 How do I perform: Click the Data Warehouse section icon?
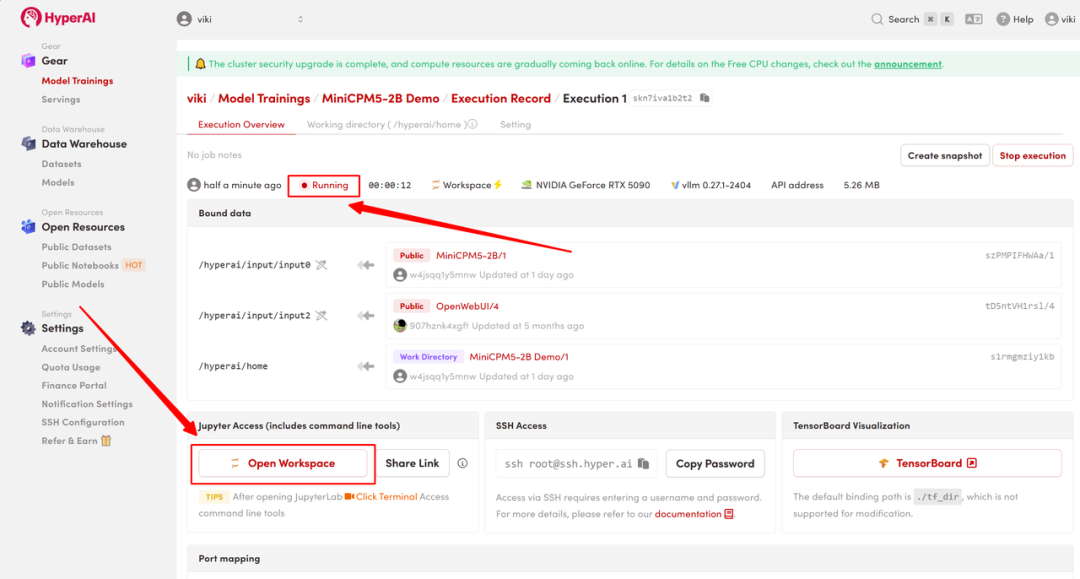[x=28, y=143]
